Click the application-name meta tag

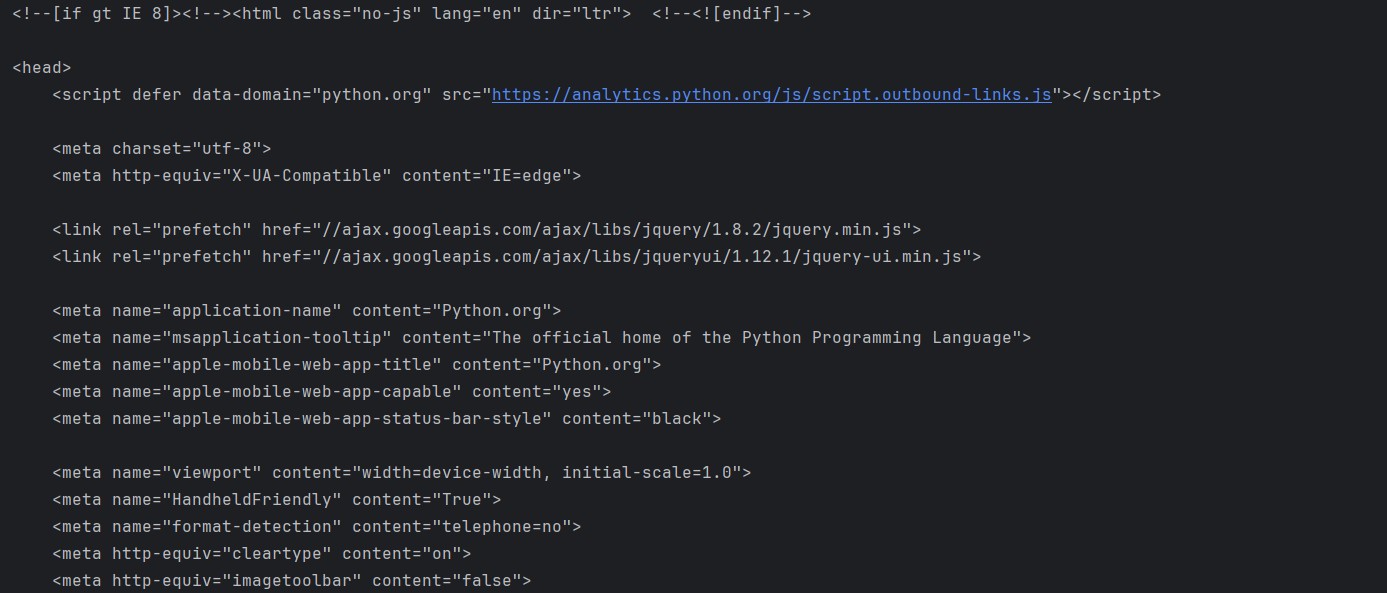pyautogui.click(x=307, y=311)
